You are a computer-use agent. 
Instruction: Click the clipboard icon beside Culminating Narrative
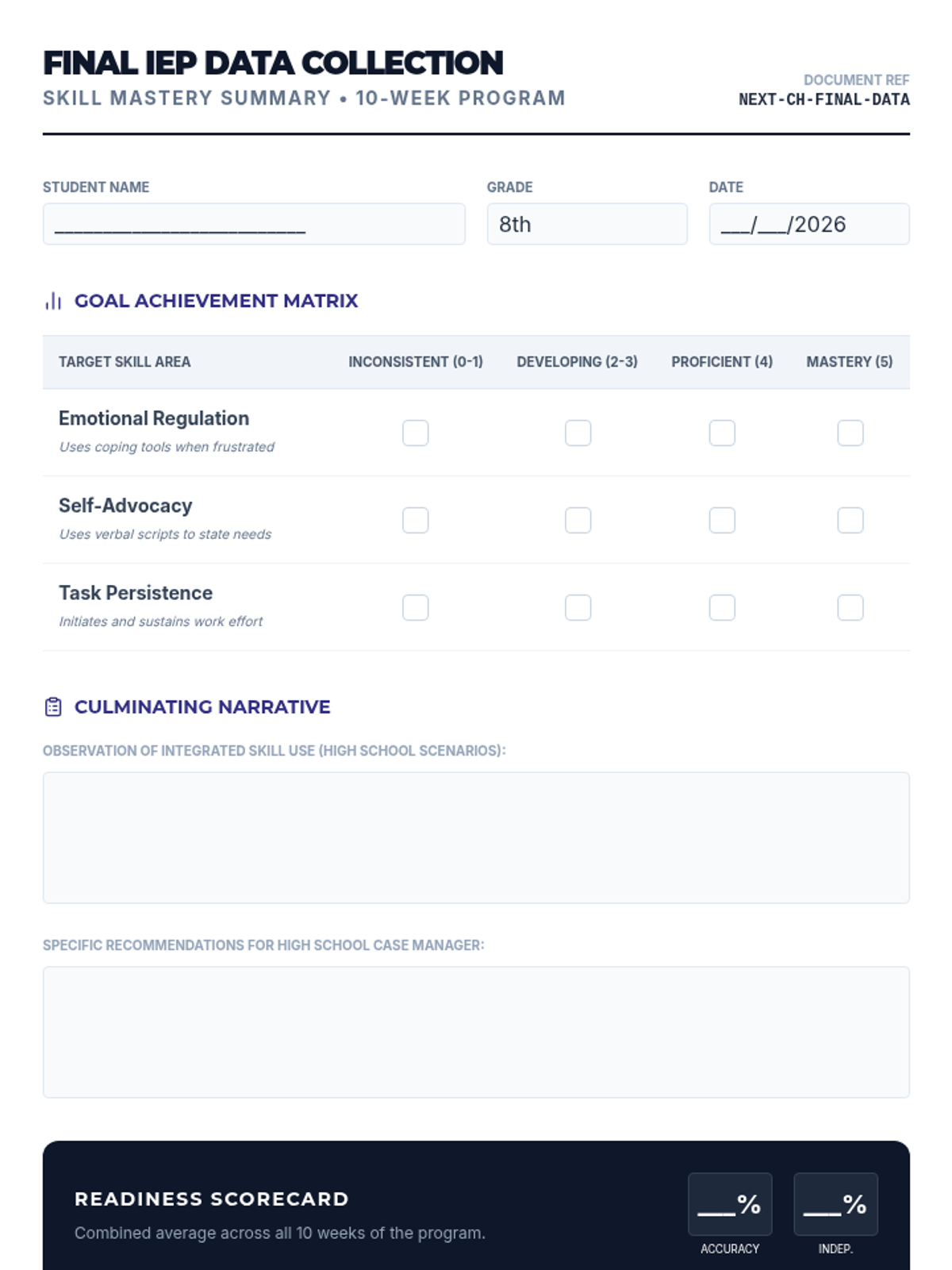click(x=53, y=706)
